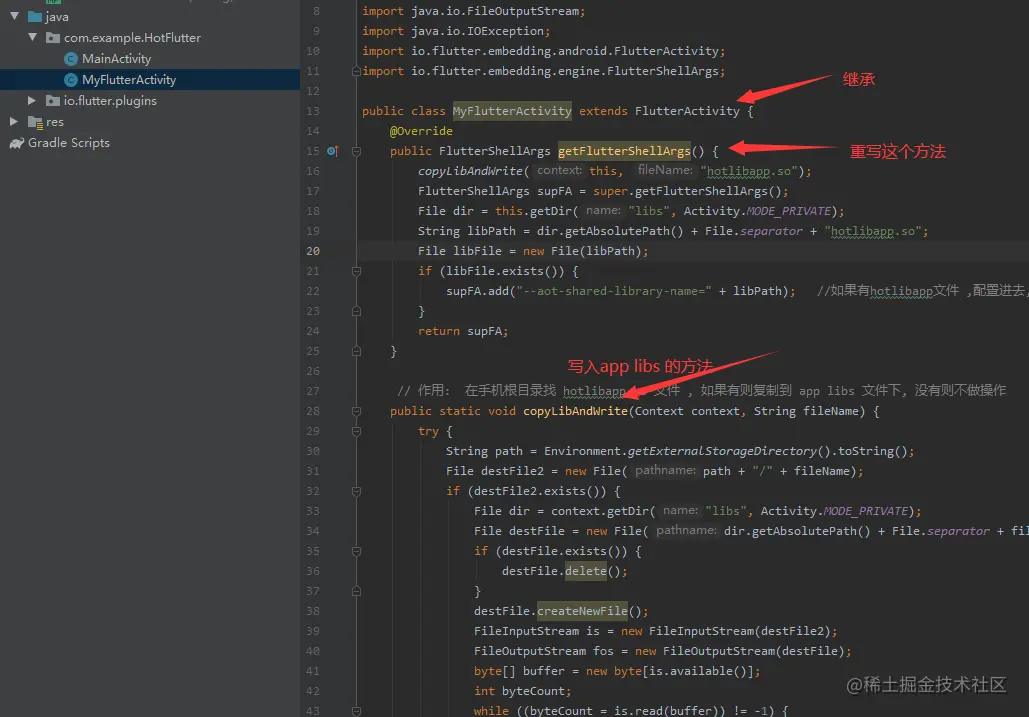Click return supFA statement
Image resolution: width=1029 pixels, height=717 pixels.
pyautogui.click(x=463, y=331)
